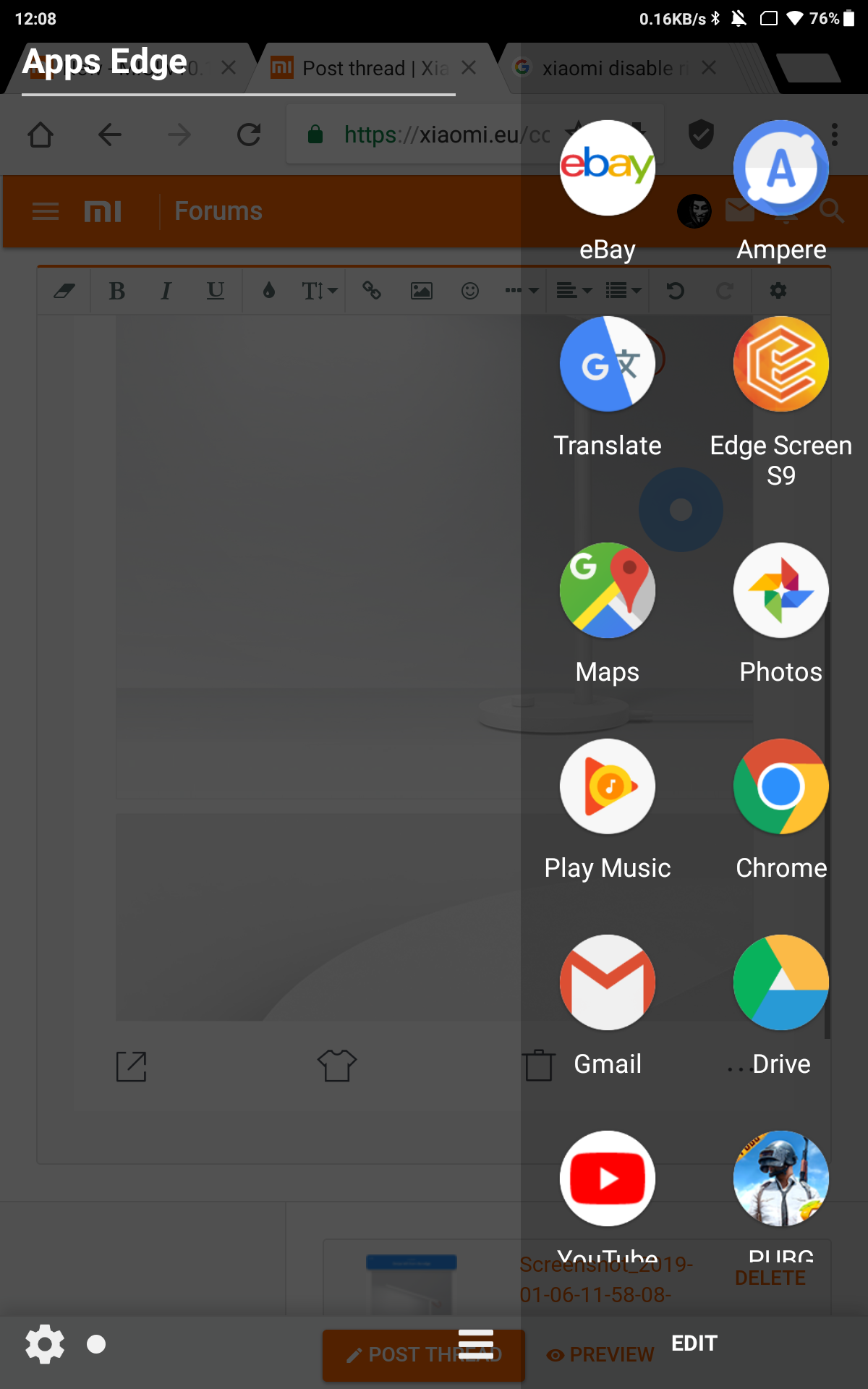Screen dimensions: 868x1389
Task: Click the DELETE attachment link
Action: point(770,1278)
